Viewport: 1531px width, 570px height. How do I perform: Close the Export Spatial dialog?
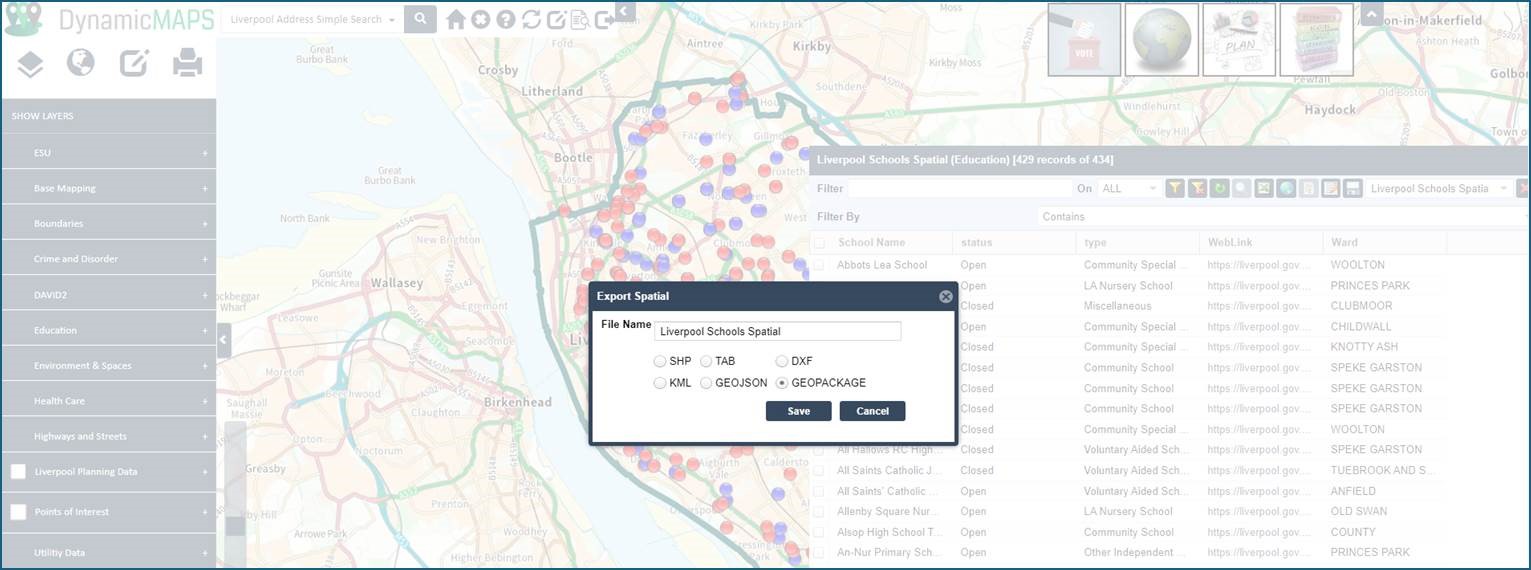[x=945, y=296]
